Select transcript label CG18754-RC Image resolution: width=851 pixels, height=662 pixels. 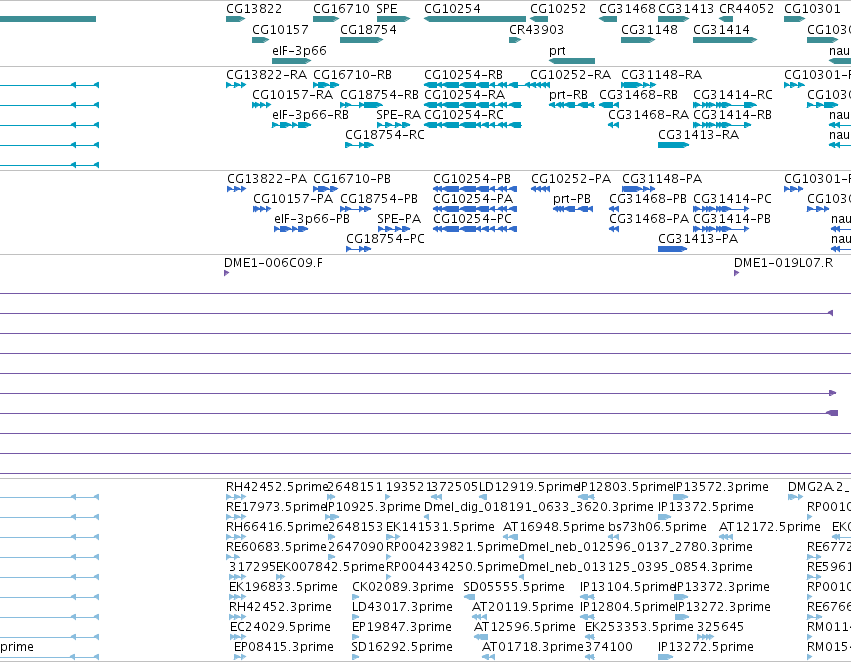(385, 135)
